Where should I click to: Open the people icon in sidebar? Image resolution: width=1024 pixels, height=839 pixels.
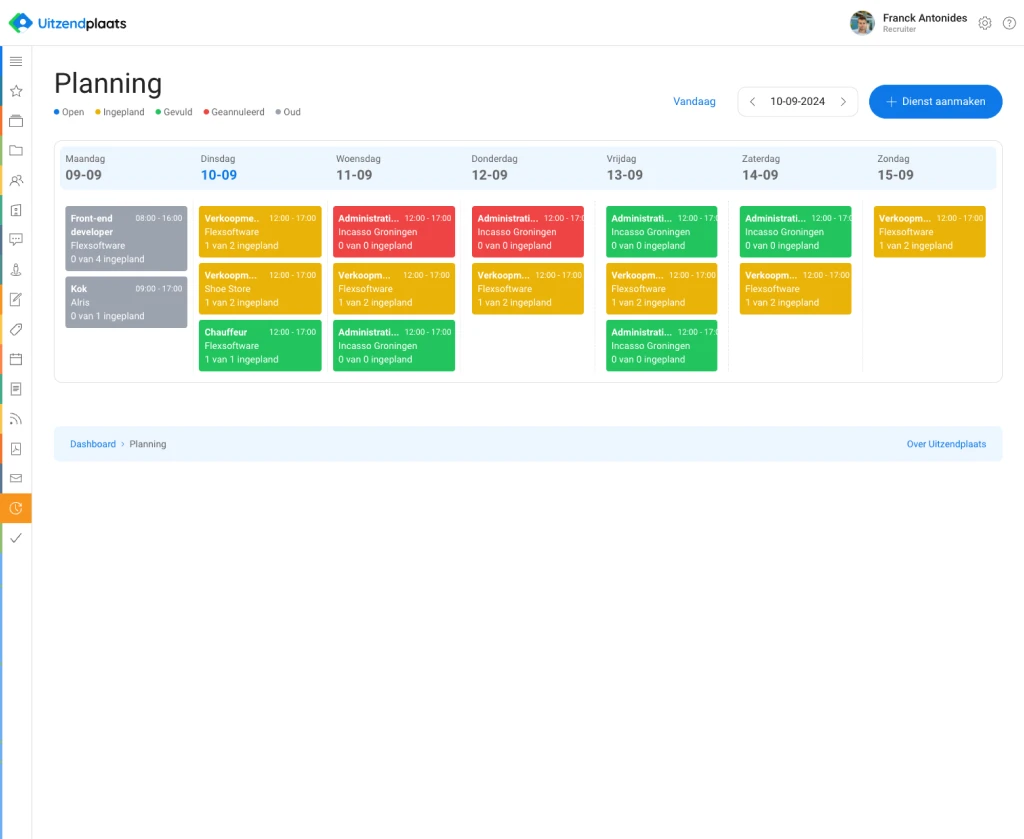(x=16, y=181)
